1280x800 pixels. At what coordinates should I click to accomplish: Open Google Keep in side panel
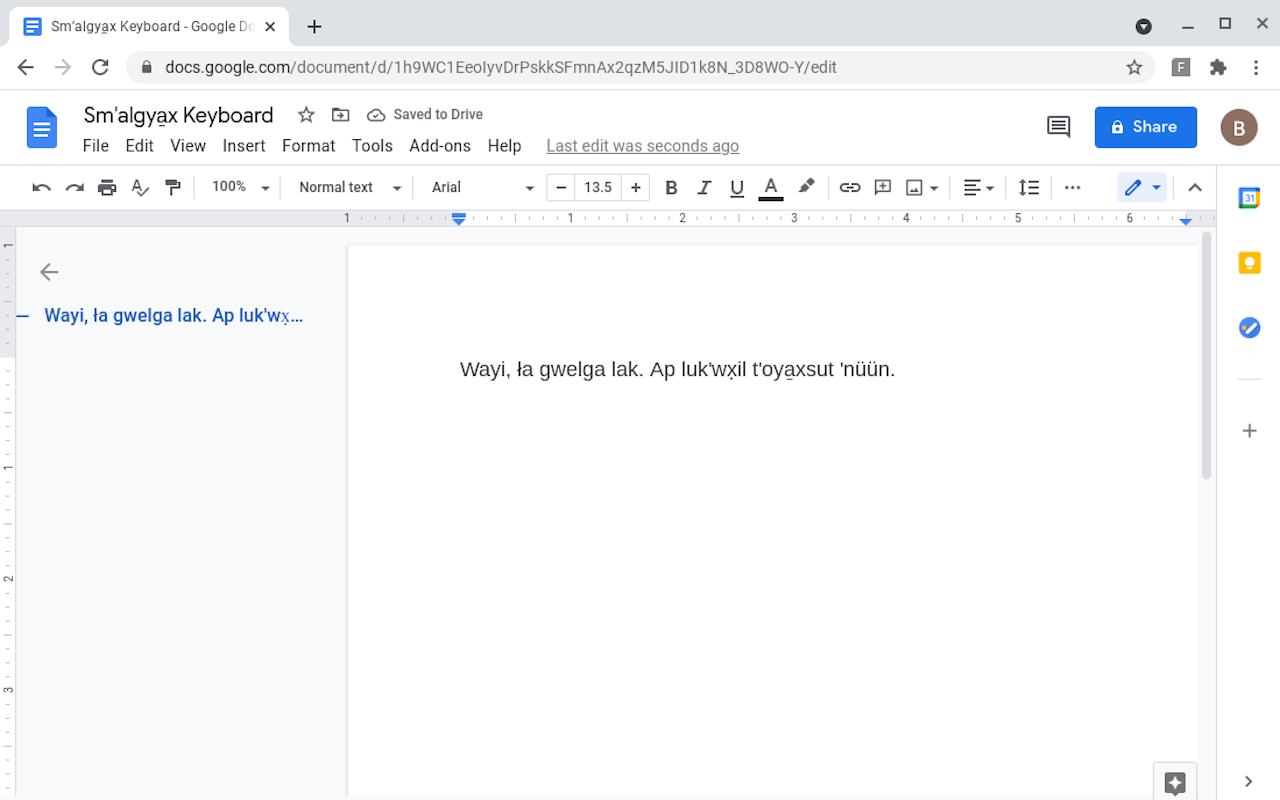point(1249,263)
